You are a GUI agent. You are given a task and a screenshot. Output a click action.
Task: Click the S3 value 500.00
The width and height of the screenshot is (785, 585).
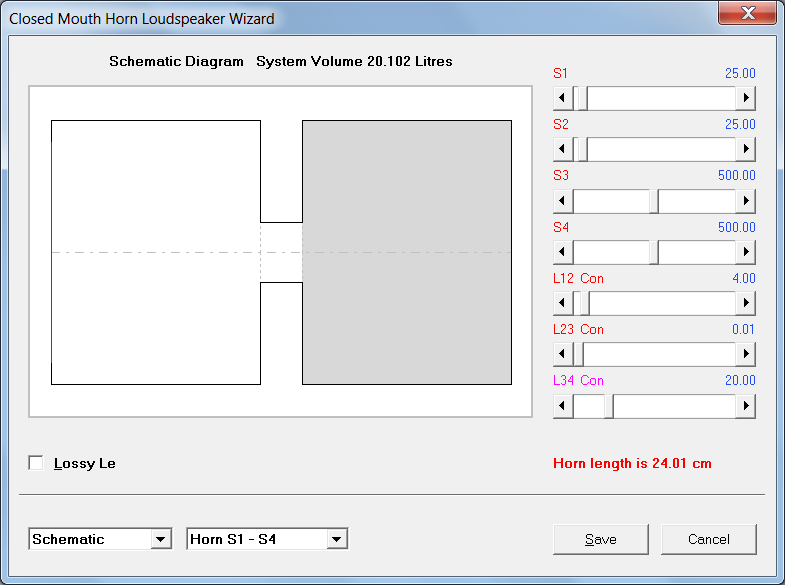[x=736, y=176]
